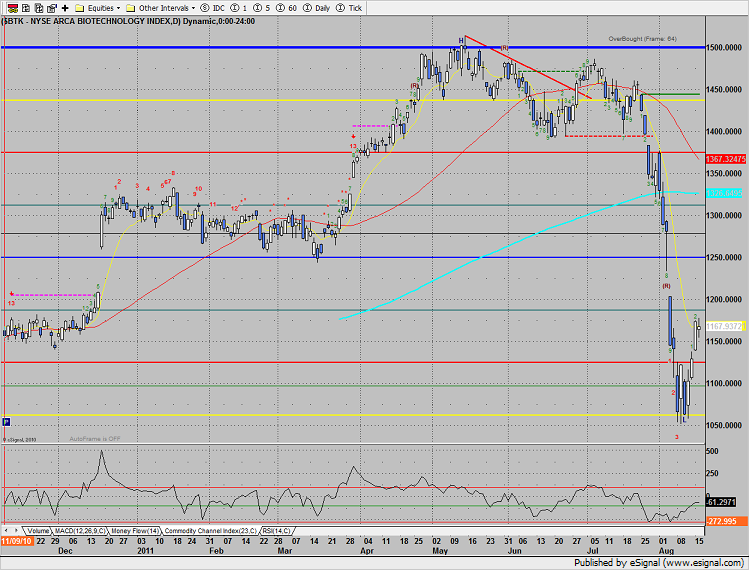Open the Other Intervals dropdown
Viewport: 749px width, 570px height.
[193, 8]
